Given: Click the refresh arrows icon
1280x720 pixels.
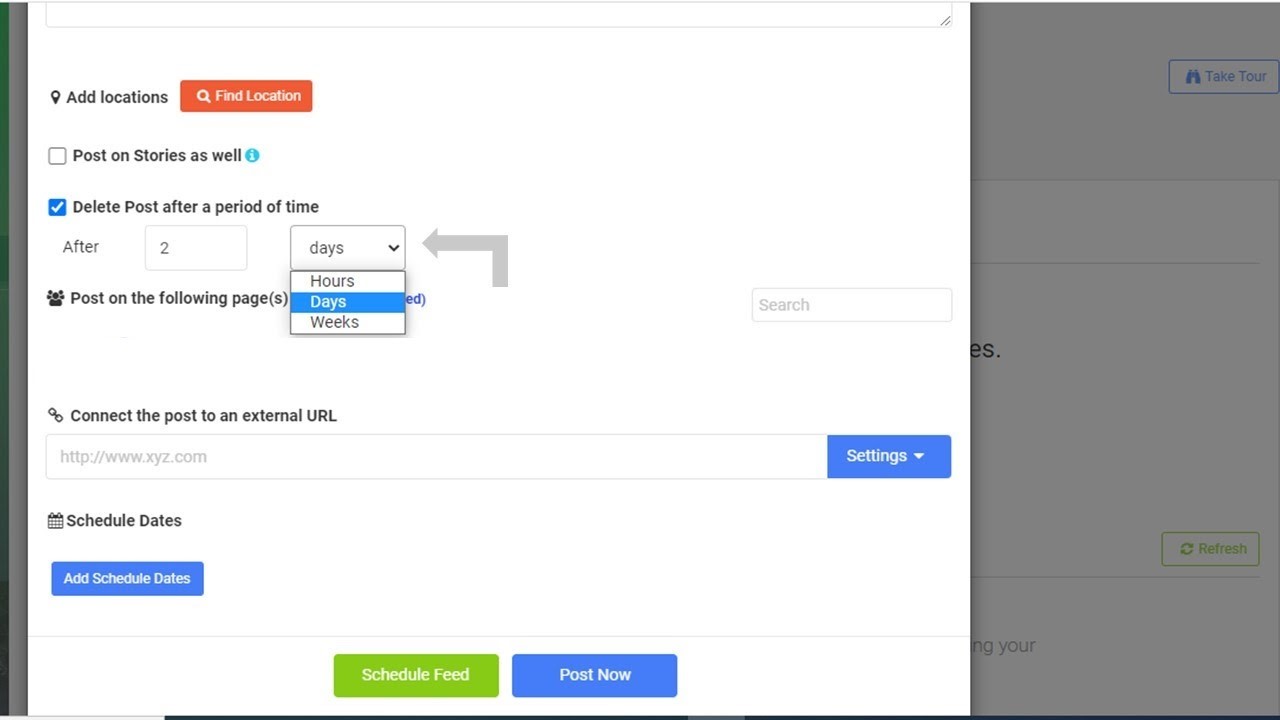Looking at the screenshot, I should click(x=1186, y=549).
